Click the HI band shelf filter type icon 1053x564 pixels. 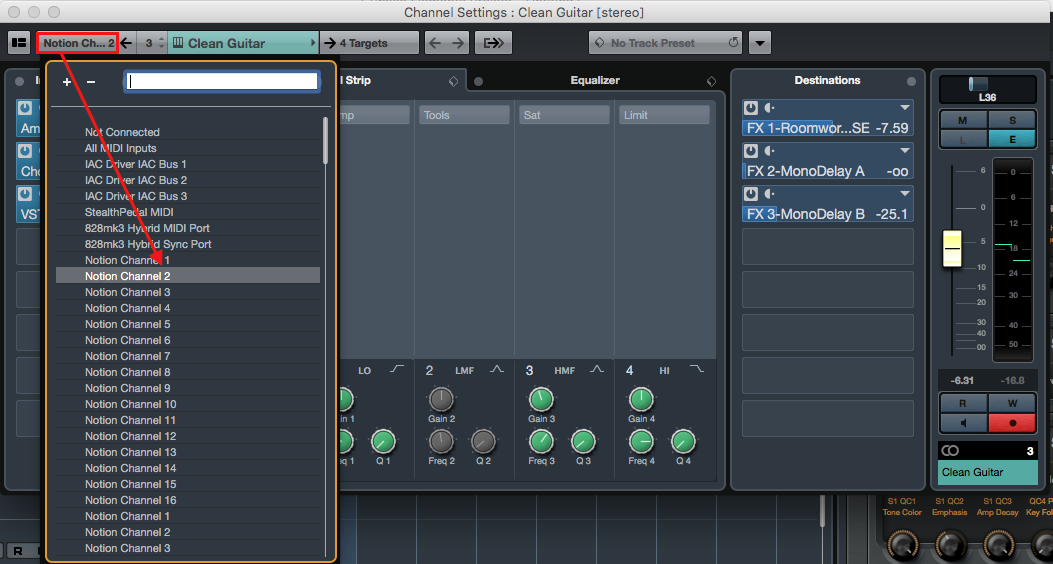point(697,369)
